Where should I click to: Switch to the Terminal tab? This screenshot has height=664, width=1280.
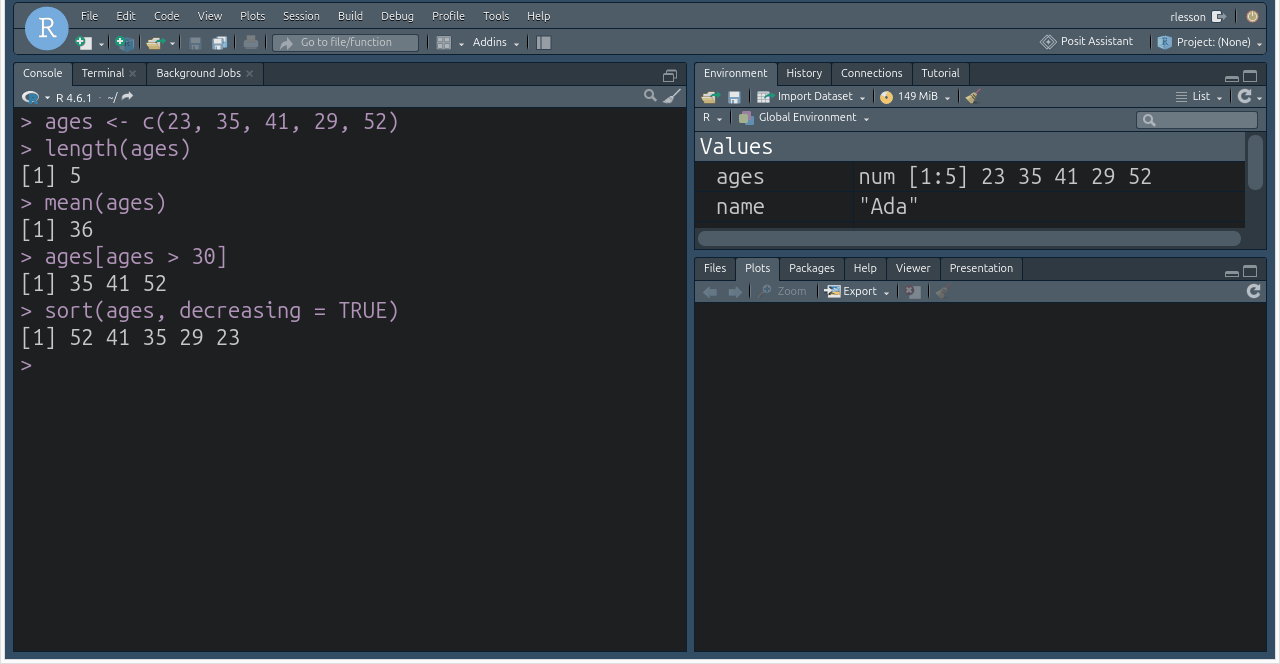[x=103, y=73]
